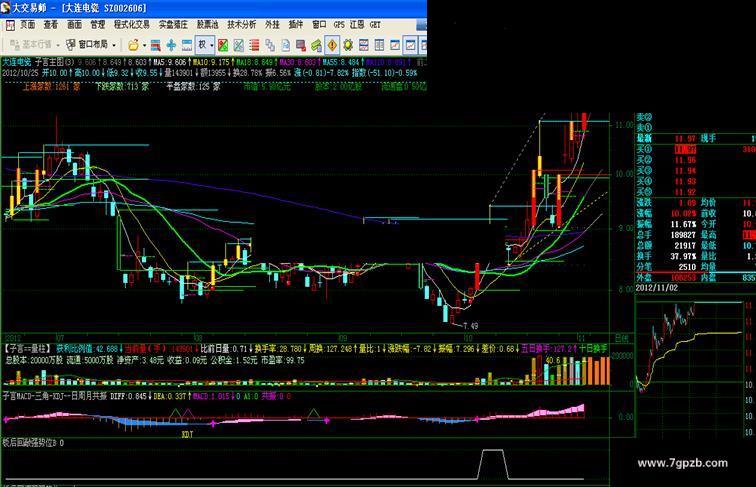
Task: Open the GET menu
Action: (x=375, y=25)
